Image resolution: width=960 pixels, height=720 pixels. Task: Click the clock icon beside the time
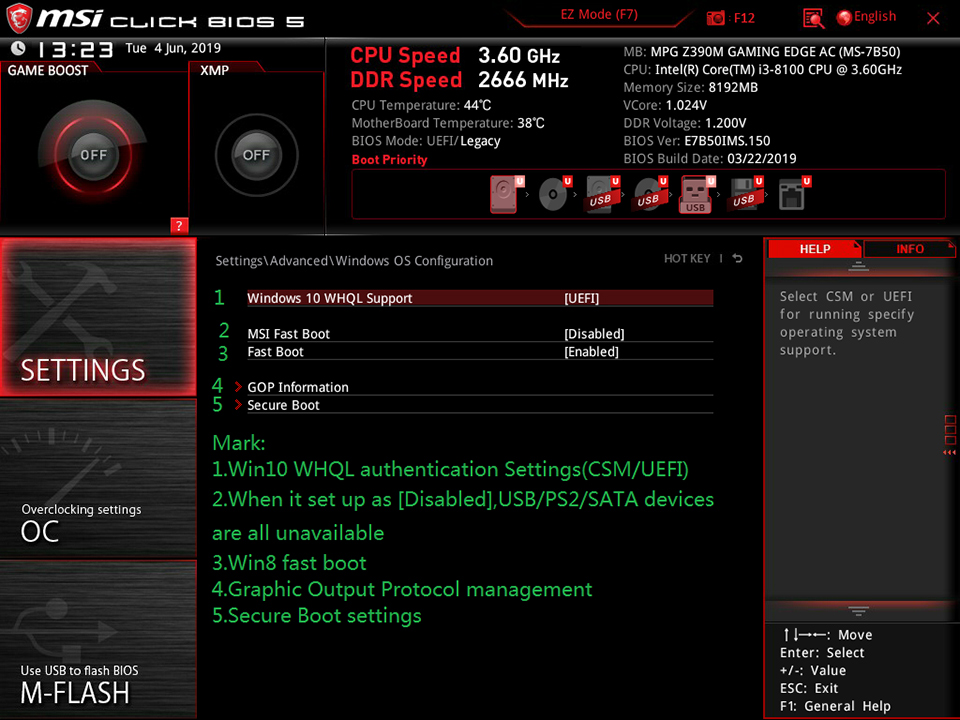[18, 48]
